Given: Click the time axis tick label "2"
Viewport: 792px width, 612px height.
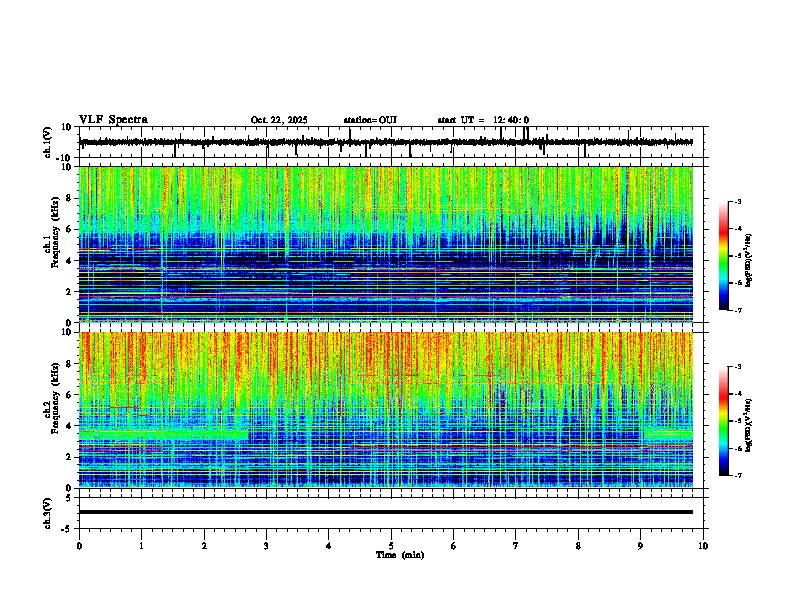Looking at the screenshot, I should pyautogui.click(x=204, y=546).
